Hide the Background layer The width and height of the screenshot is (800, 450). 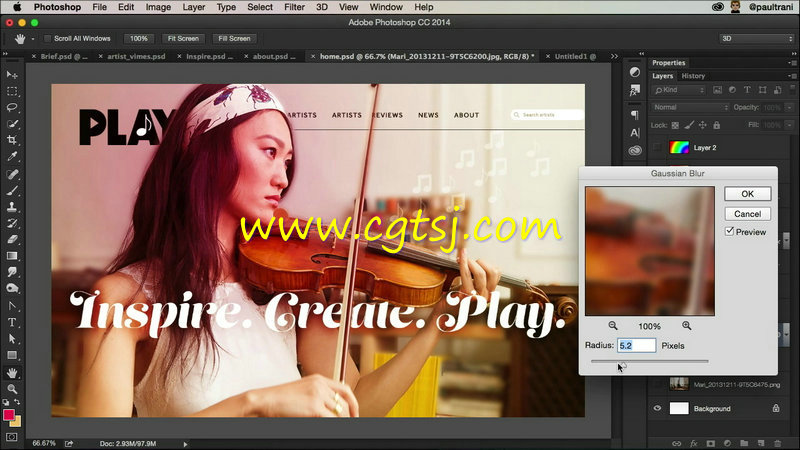[x=657, y=408]
